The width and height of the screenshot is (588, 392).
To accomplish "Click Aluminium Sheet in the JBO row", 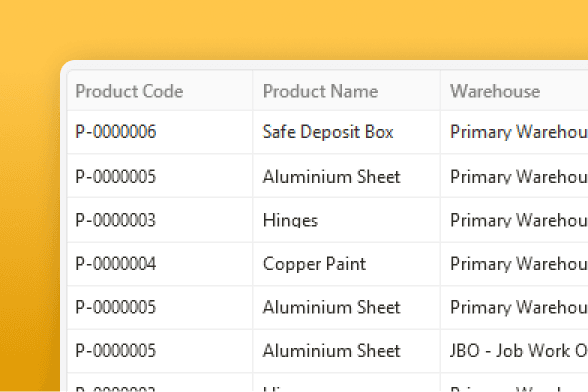I will click(x=346, y=351).
